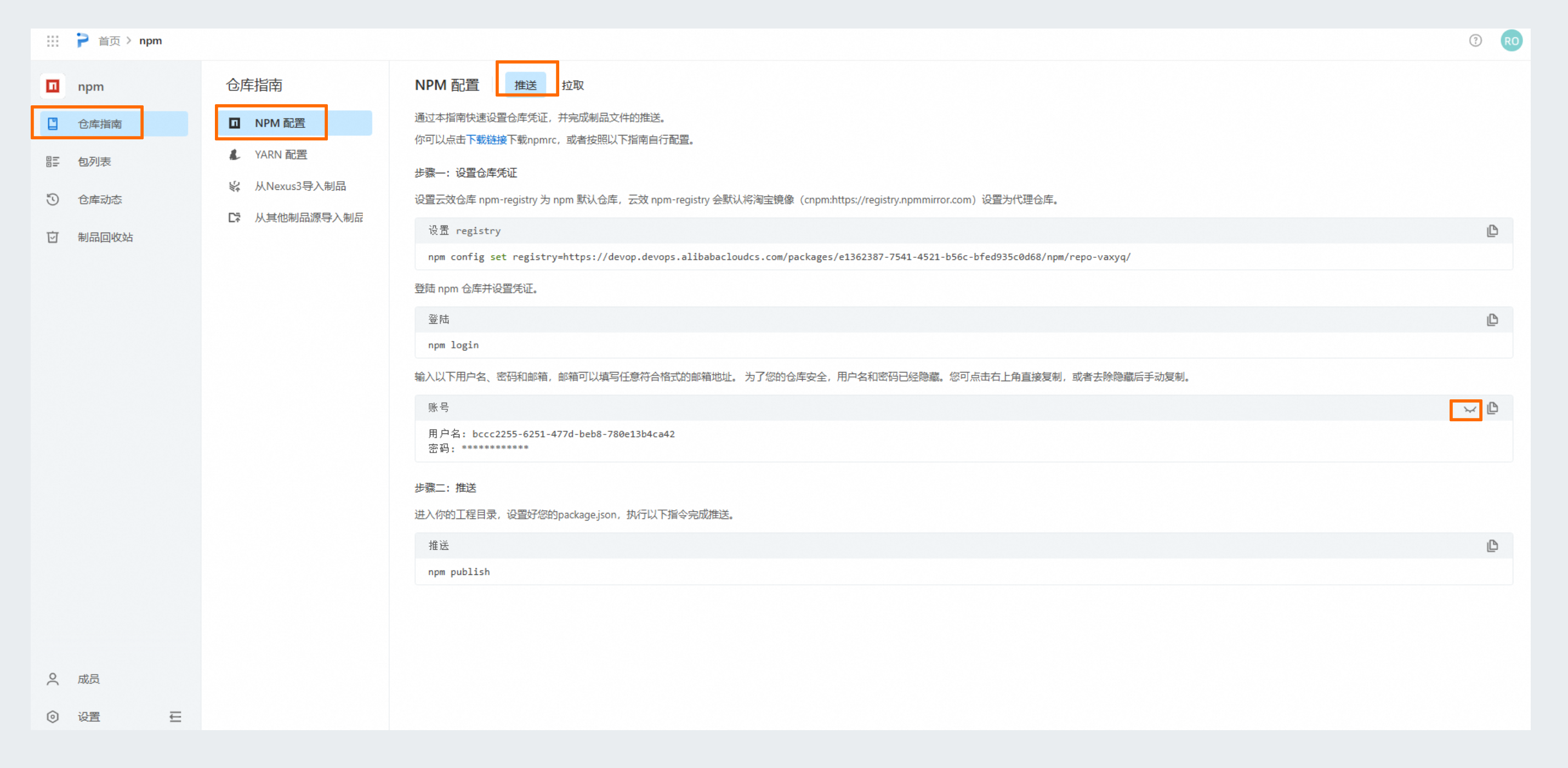This screenshot has height=768, width=1568.
Task: Switch to the 拉取 (pull) tab
Action: click(572, 85)
